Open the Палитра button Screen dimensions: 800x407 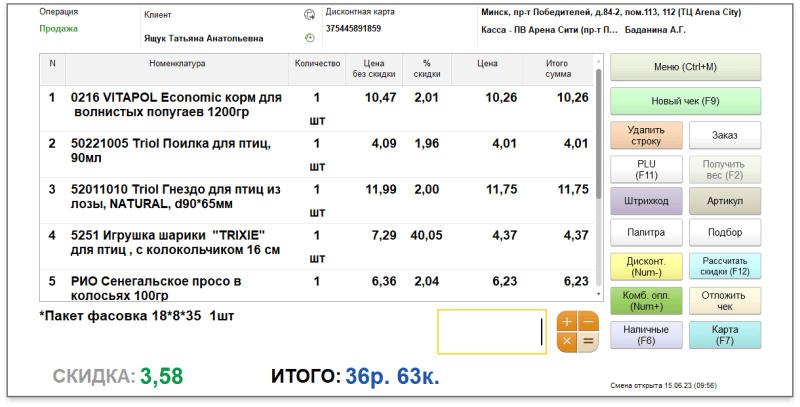pos(646,233)
